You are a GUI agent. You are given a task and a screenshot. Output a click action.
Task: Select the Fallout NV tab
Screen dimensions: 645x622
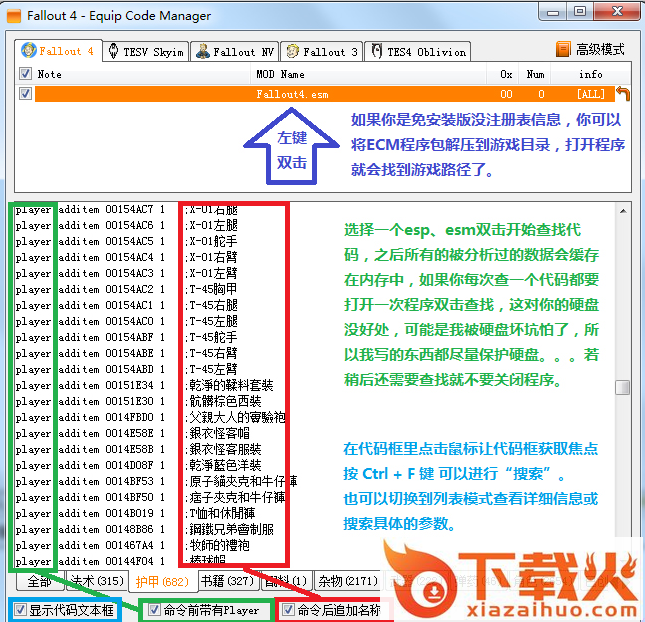coord(234,52)
